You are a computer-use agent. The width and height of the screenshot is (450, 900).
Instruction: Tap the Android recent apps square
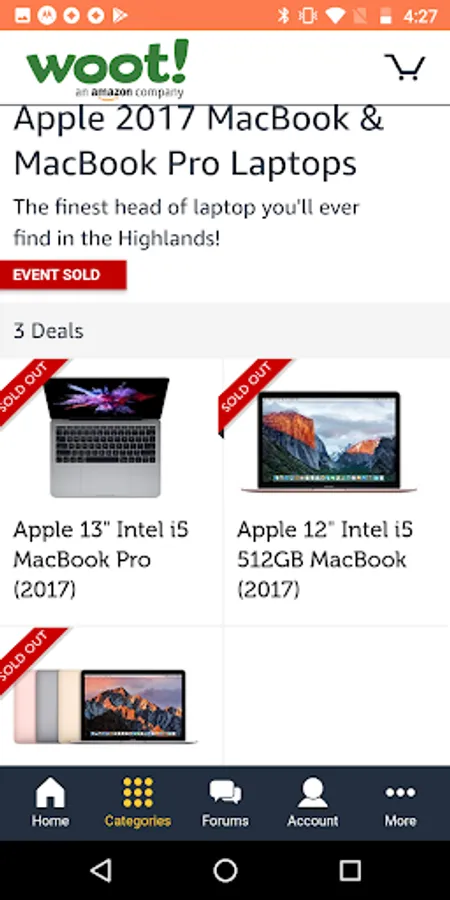[350, 871]
